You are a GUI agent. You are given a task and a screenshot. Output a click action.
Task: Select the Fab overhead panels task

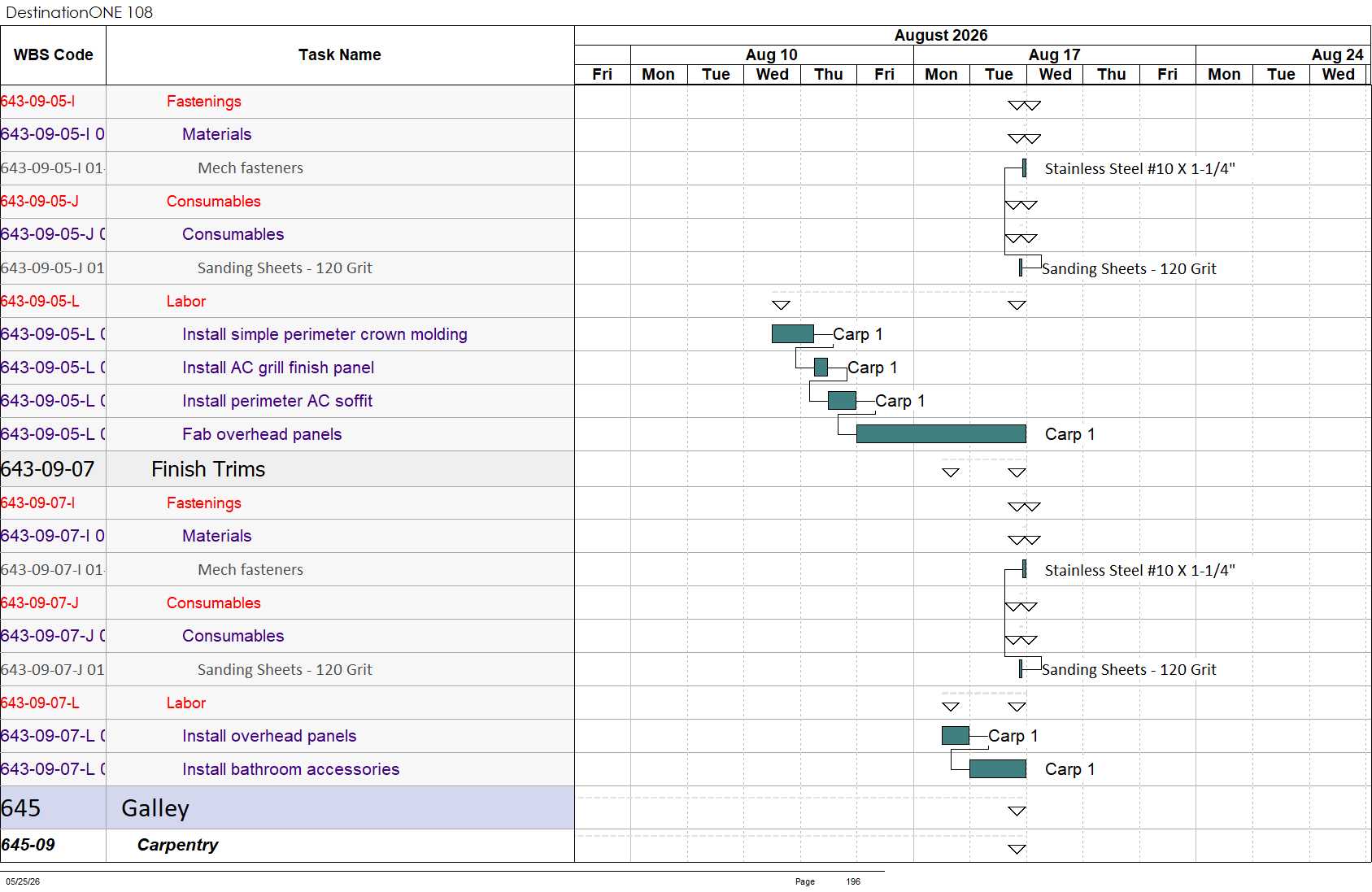[x=262, y=434]
